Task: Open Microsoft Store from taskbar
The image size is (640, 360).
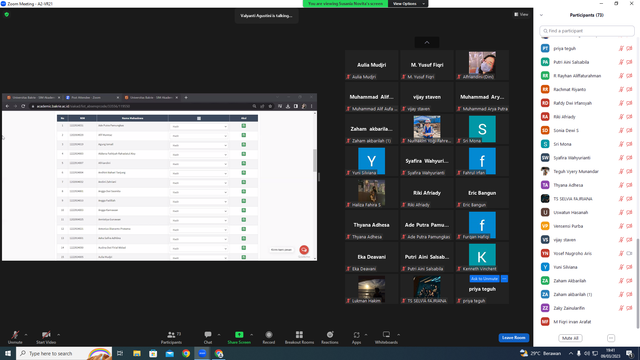Action: [x=153, y=353]
